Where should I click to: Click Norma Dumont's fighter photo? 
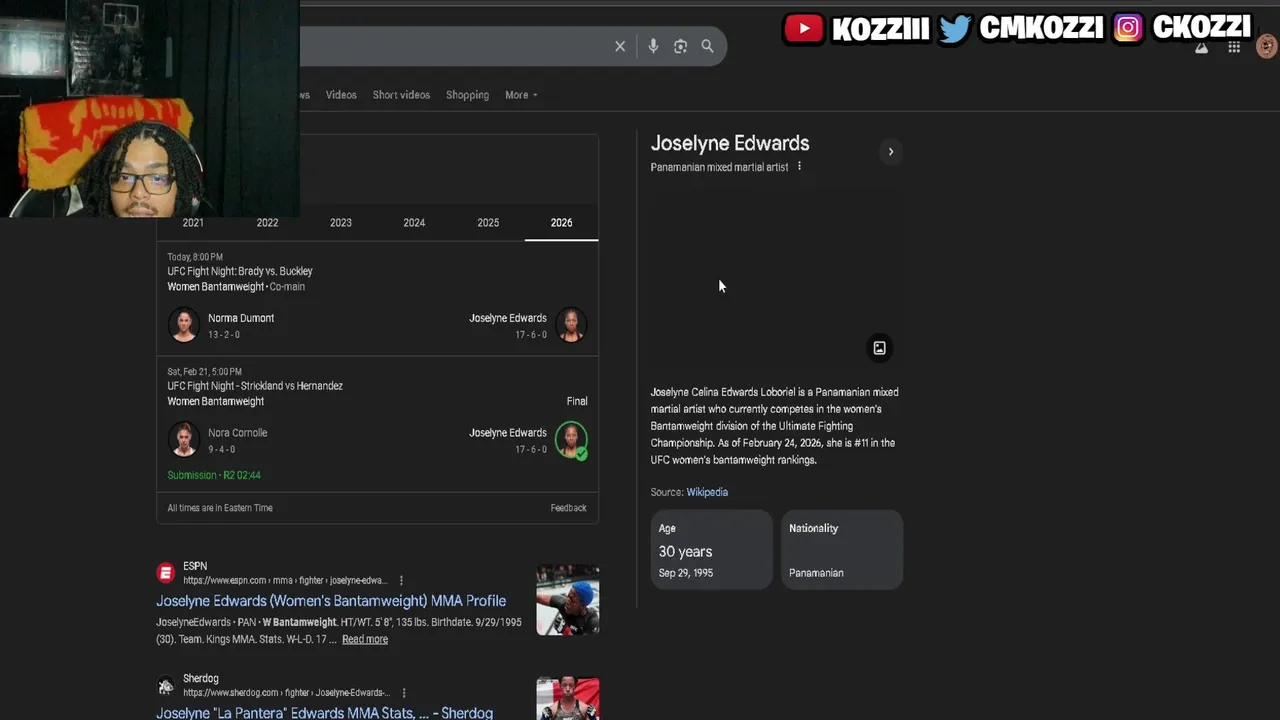(x=183, y=325)
